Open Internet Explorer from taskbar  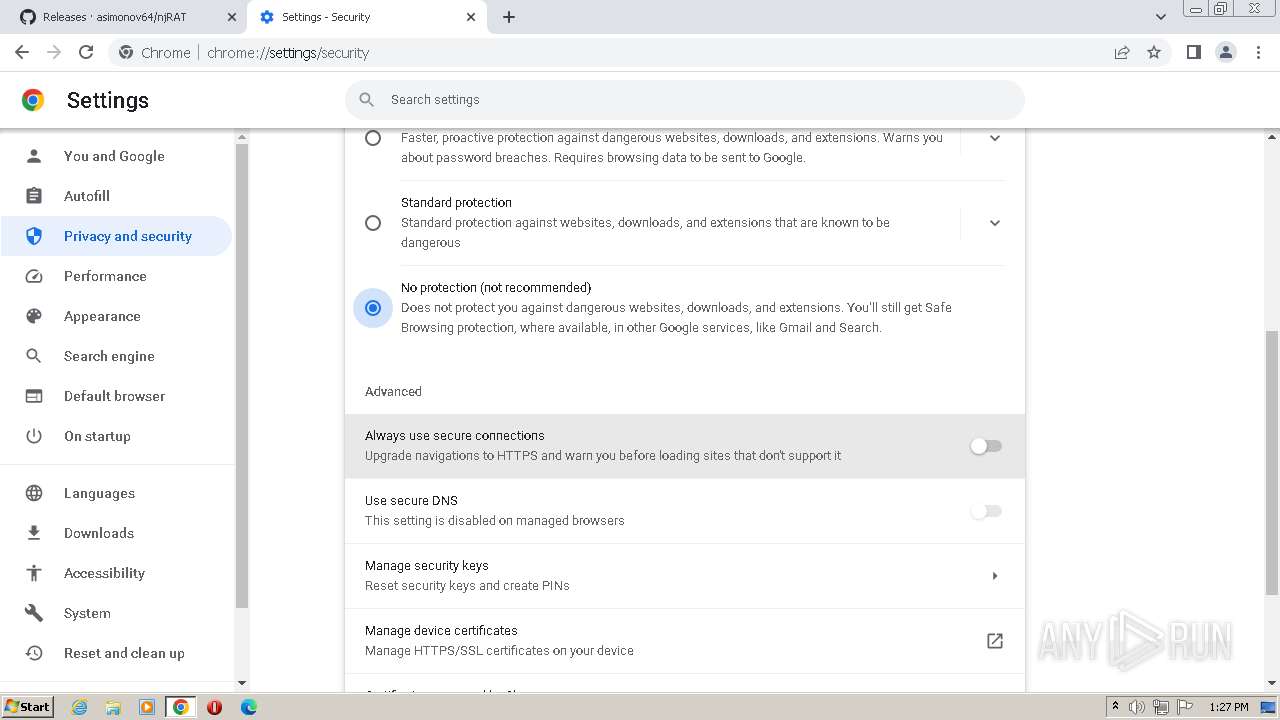pyautogui.click(x=79, y=707)
